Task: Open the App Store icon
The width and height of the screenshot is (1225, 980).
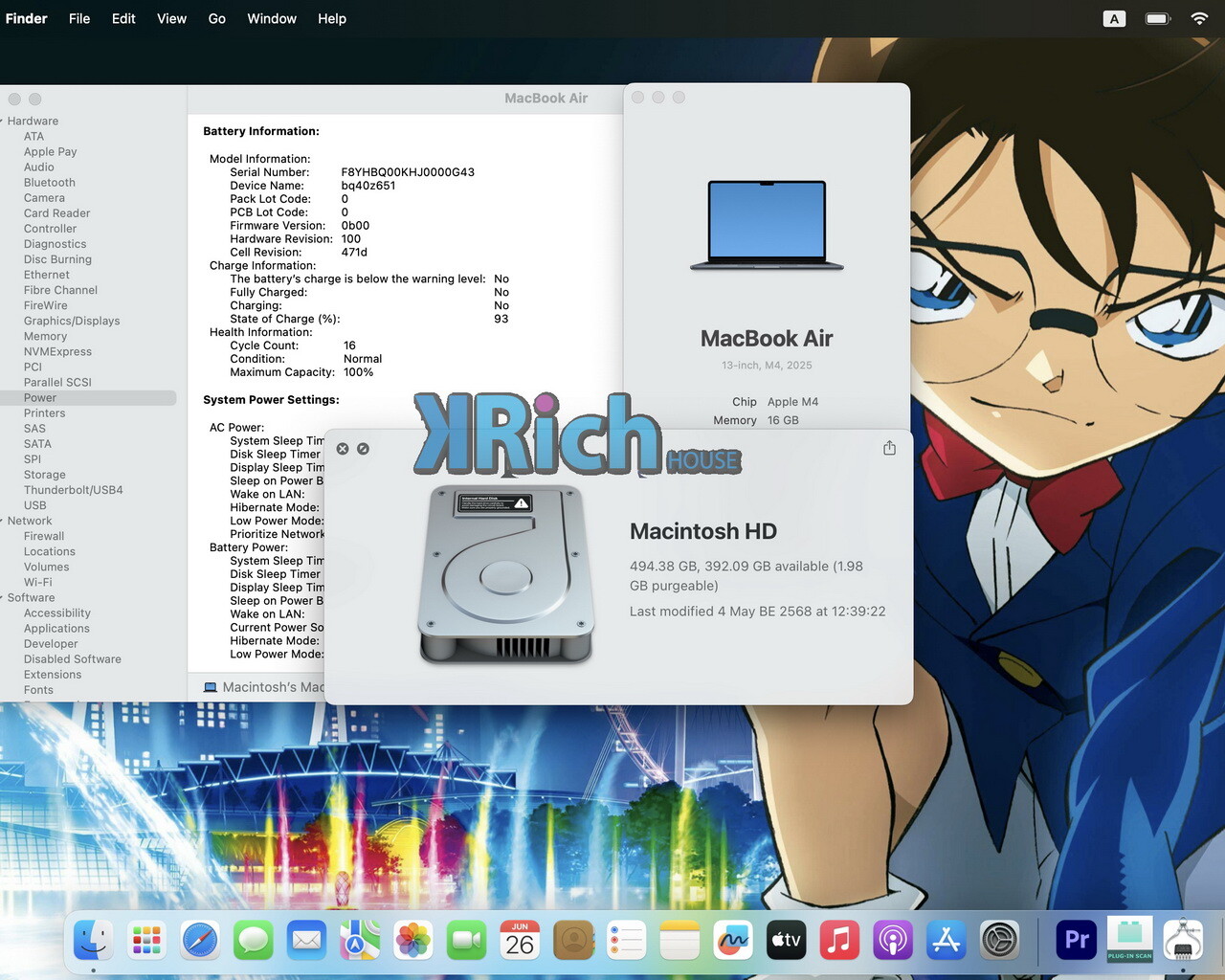Action: (x=947, y=941)
